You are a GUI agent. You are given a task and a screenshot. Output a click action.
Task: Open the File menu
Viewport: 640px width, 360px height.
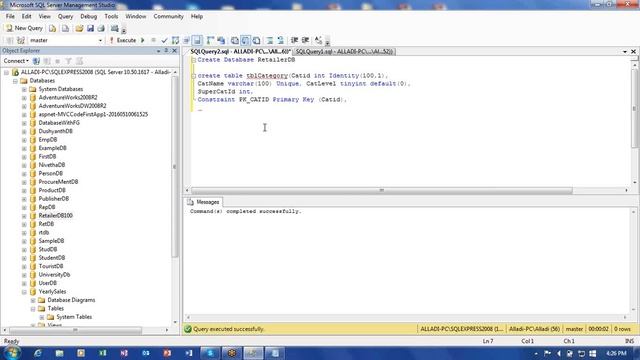pyautogui.click(x=10, y=16)
